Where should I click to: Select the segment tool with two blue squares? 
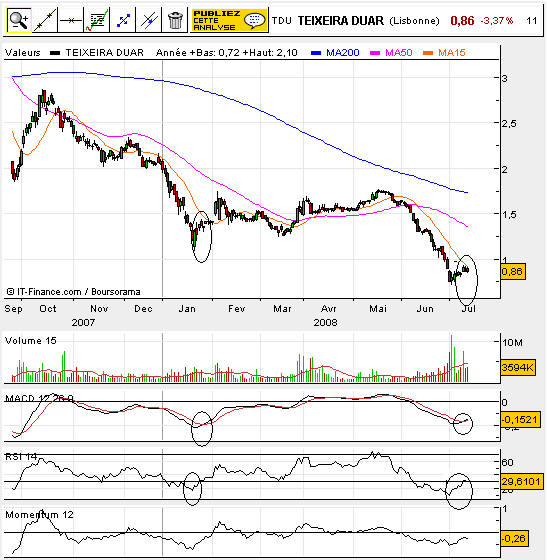123,20
